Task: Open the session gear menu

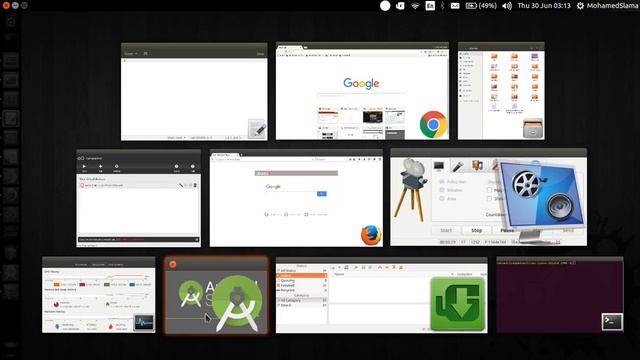Action: [580, 6]
